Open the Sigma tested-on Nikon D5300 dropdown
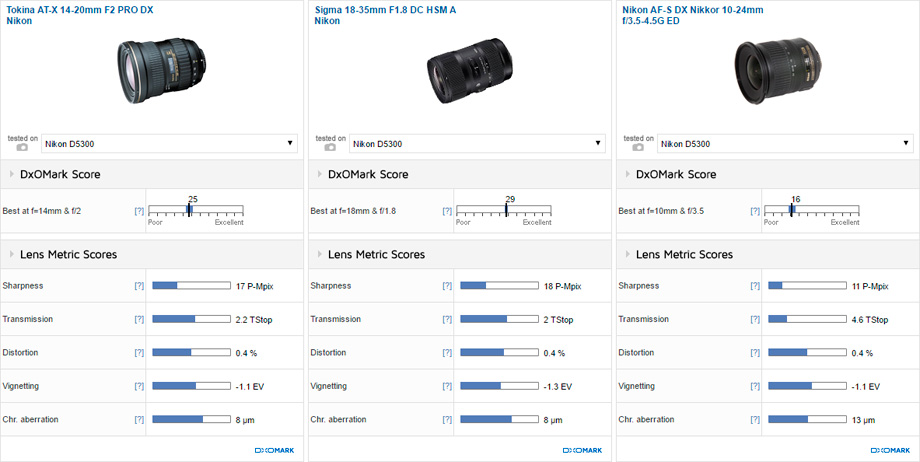This screenshot has width=920, height=462. 478,144
